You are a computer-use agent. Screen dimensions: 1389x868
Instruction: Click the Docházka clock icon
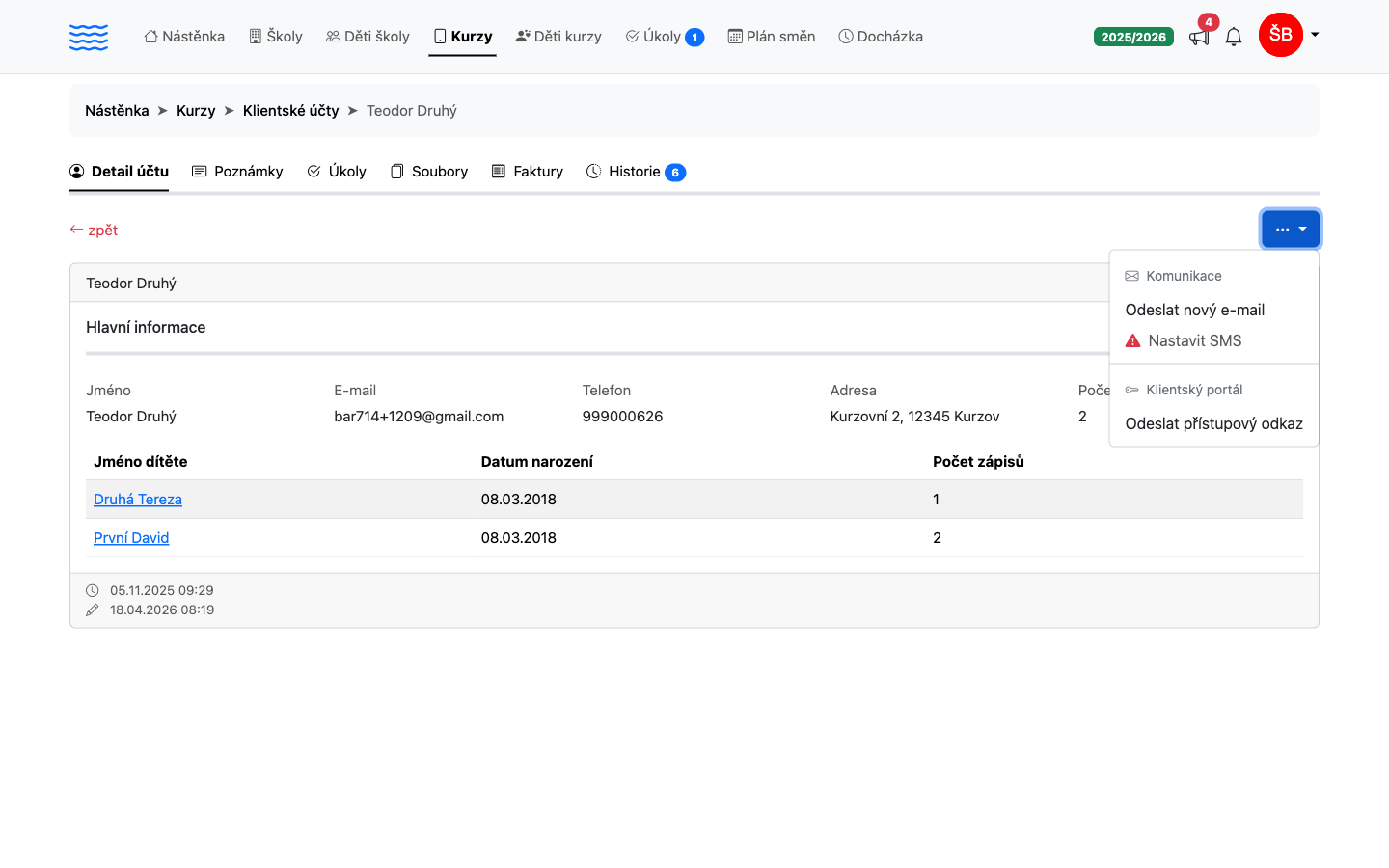click(x=846, y=37)
